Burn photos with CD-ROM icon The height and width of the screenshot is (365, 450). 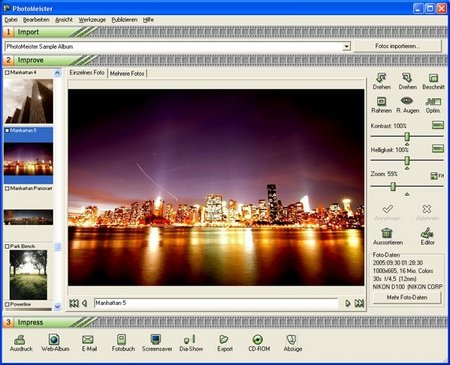point(258,340)
